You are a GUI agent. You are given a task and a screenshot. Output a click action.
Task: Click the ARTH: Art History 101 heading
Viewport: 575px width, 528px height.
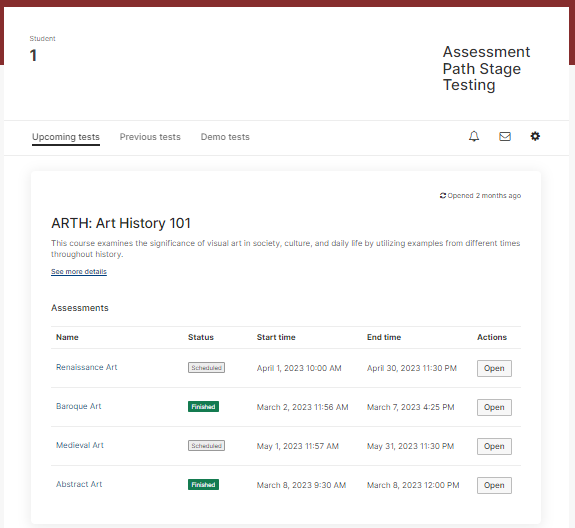pos(121,223)
